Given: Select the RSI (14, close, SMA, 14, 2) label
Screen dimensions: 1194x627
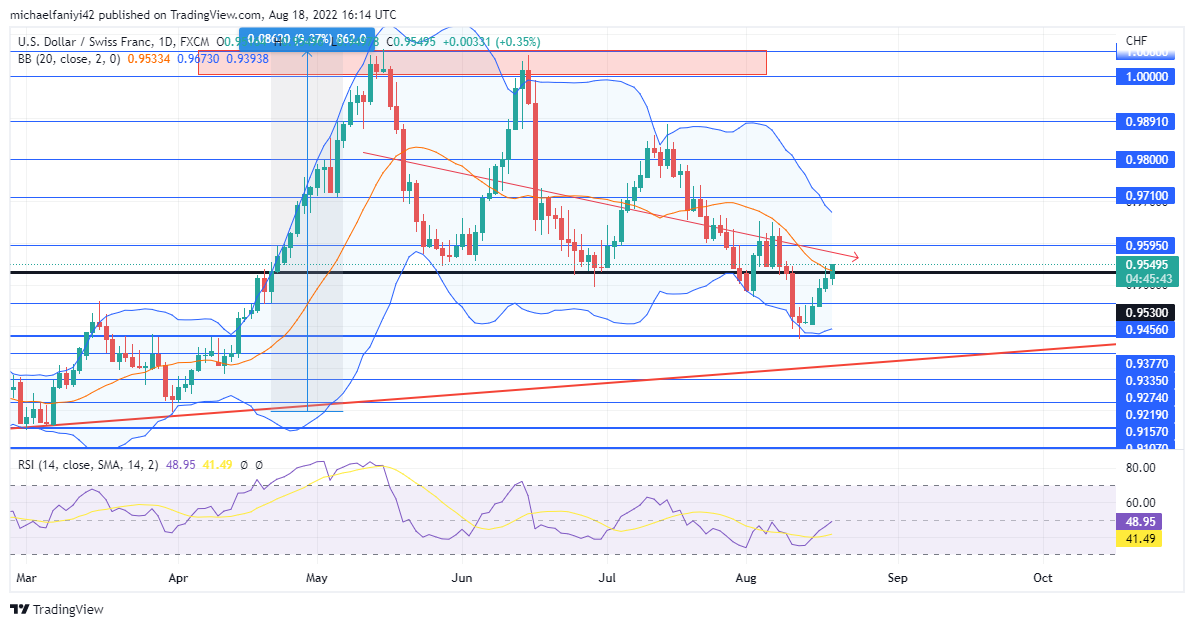Looking at the screenshot, I should (x=88, y=464).
